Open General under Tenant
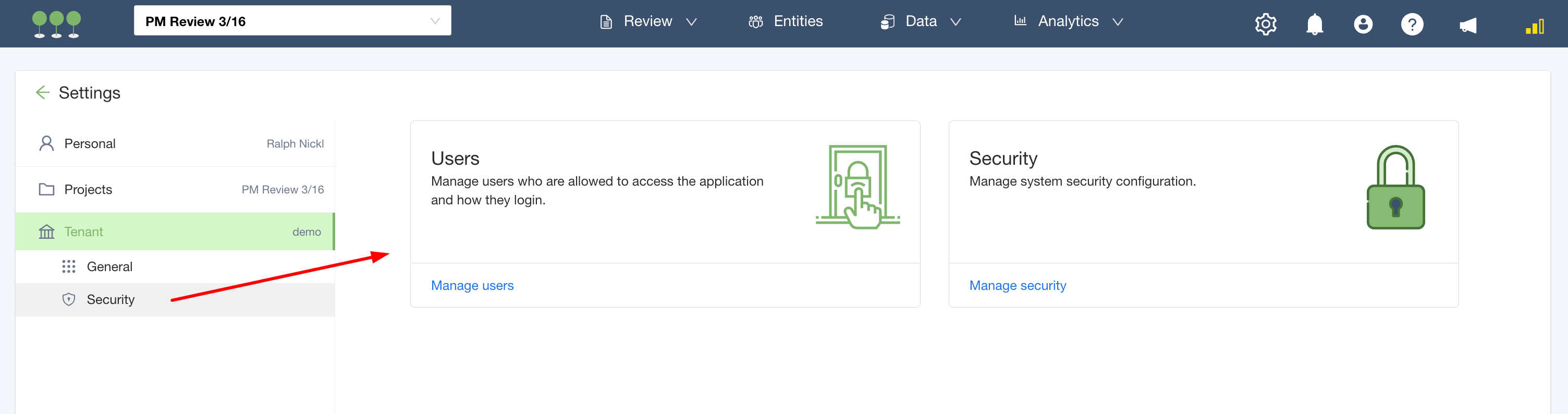This screenshot has height=414, width=1568. (x=109, y=266)
